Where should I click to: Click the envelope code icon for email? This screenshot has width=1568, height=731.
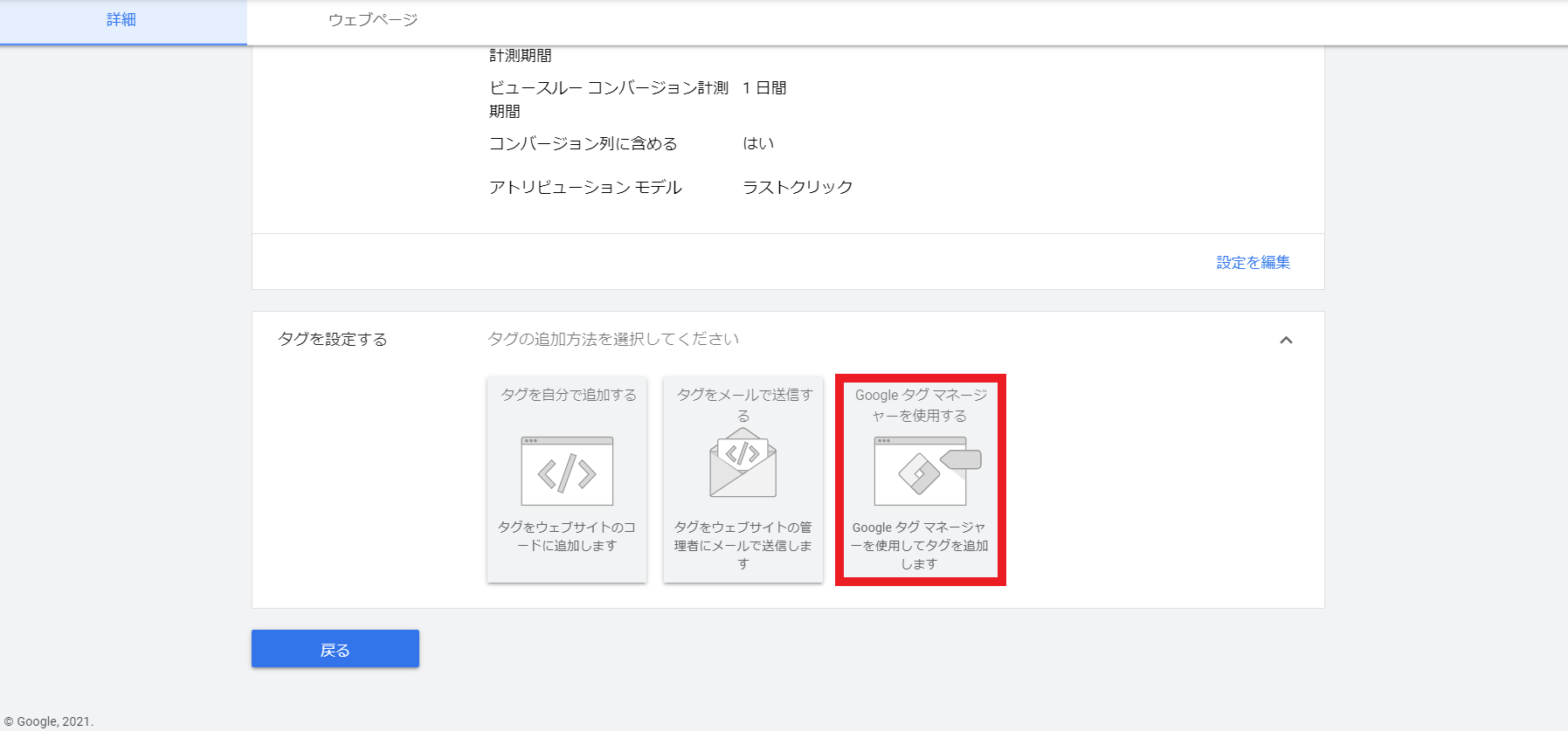743,463
